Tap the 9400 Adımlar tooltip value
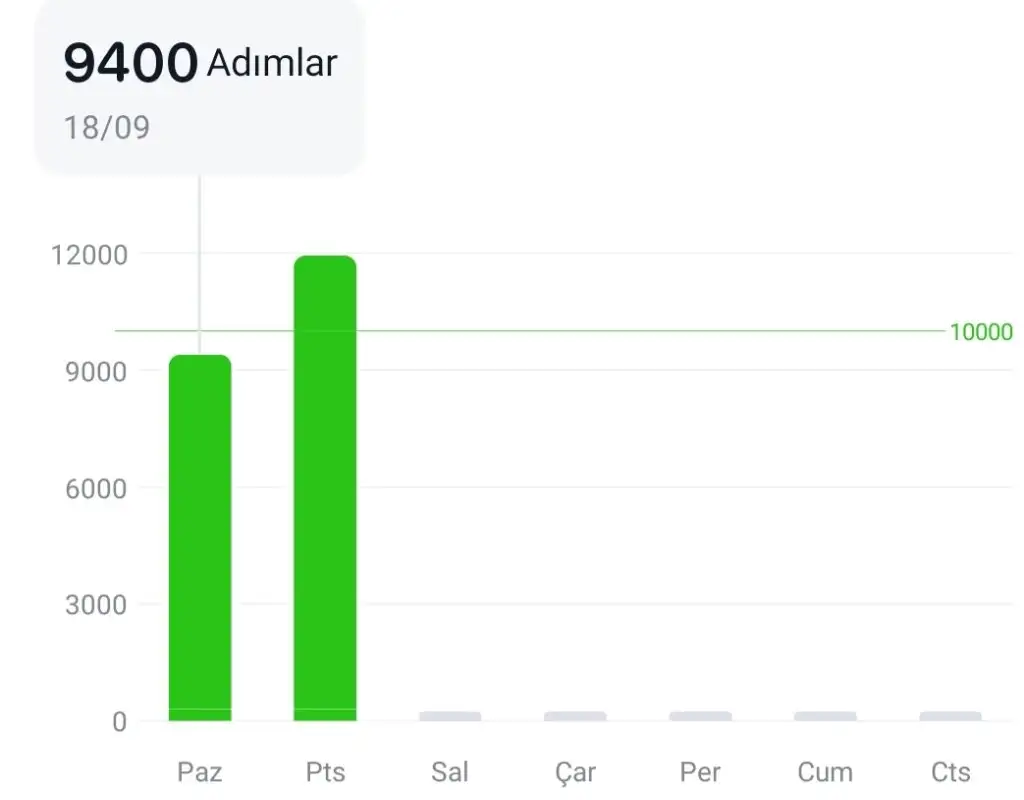 click(200, 64)
